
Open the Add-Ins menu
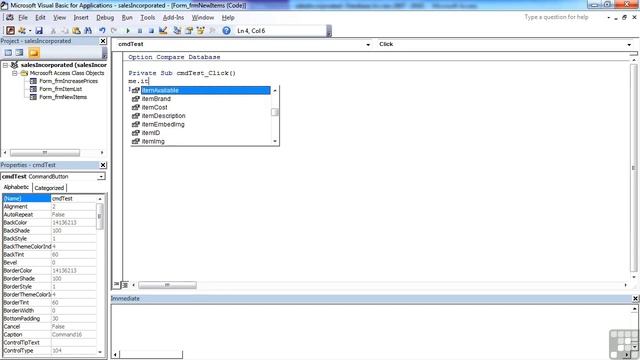point(173,18)
